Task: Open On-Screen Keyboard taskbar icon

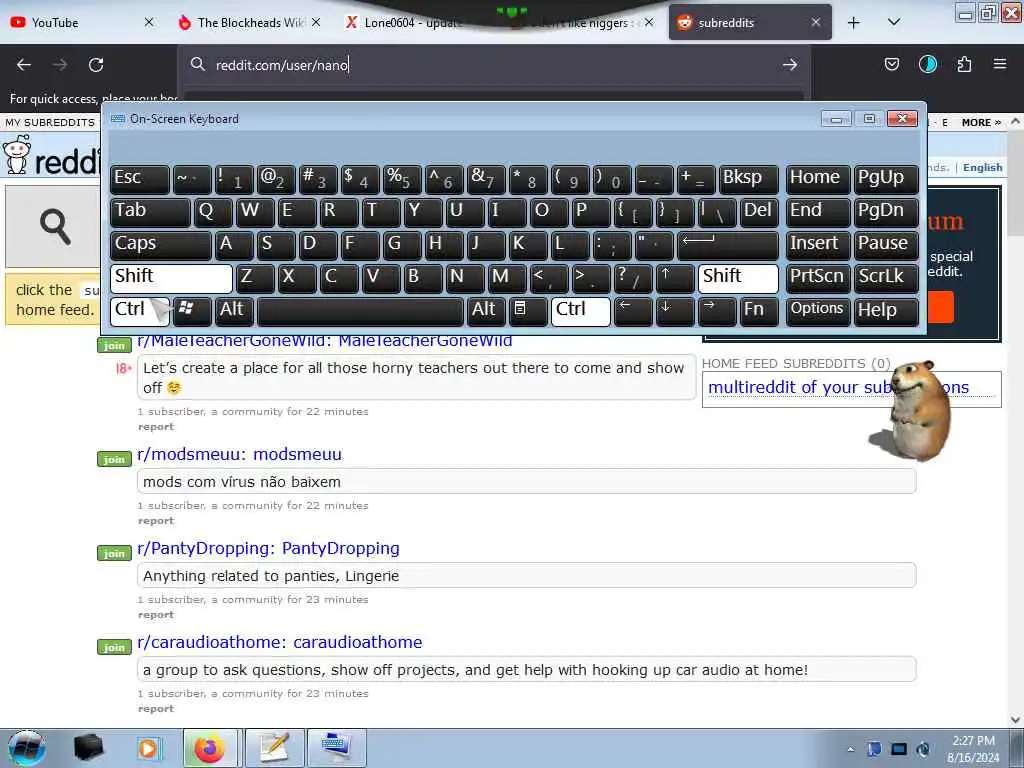Action: [336, 748]
